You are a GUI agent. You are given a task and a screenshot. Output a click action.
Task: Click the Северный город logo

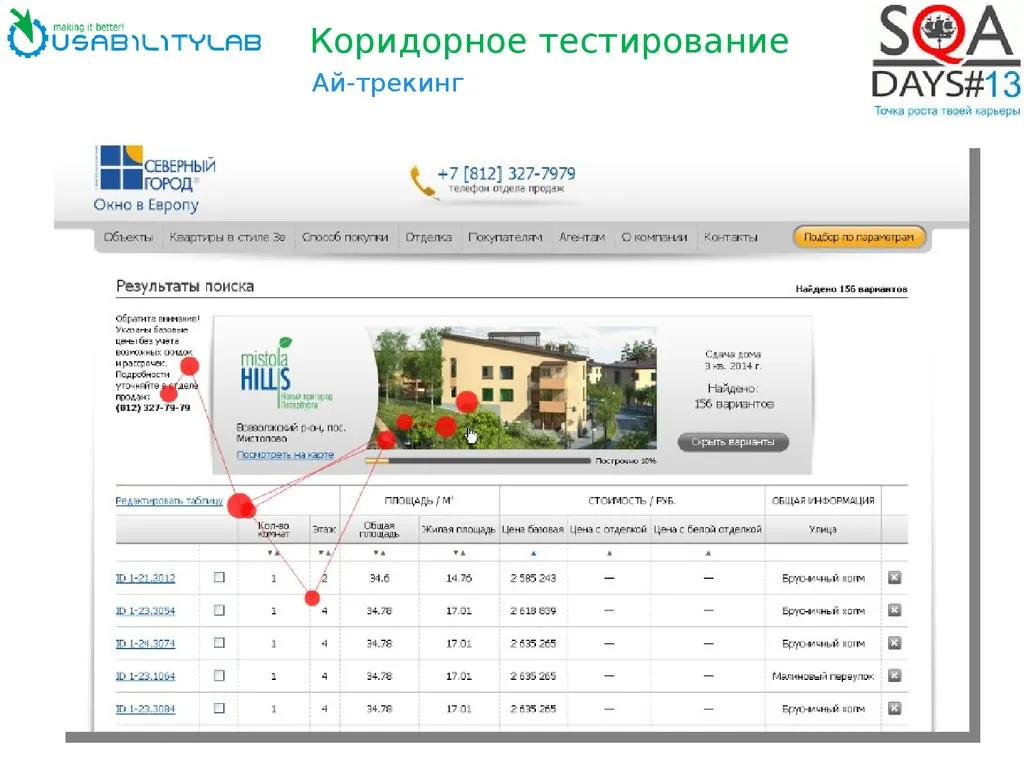tap(155, 168)
